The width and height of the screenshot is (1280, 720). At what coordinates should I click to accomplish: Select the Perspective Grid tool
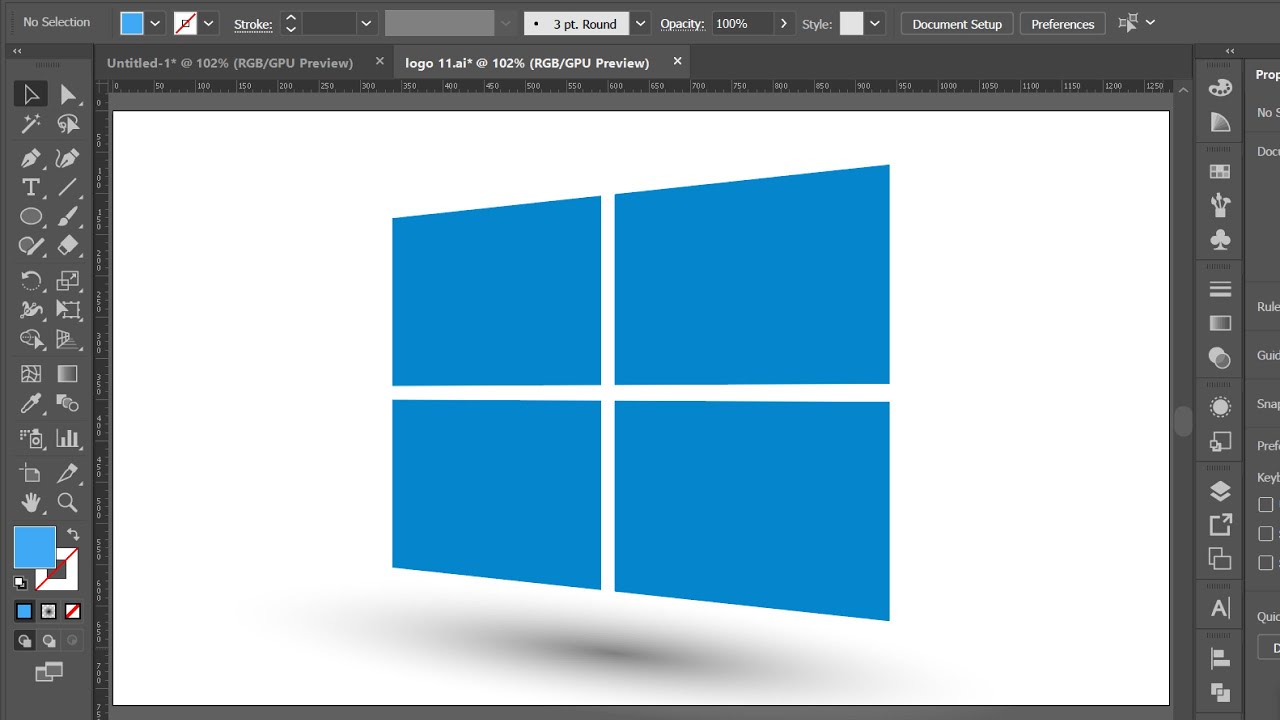click(x=68, y=340)
